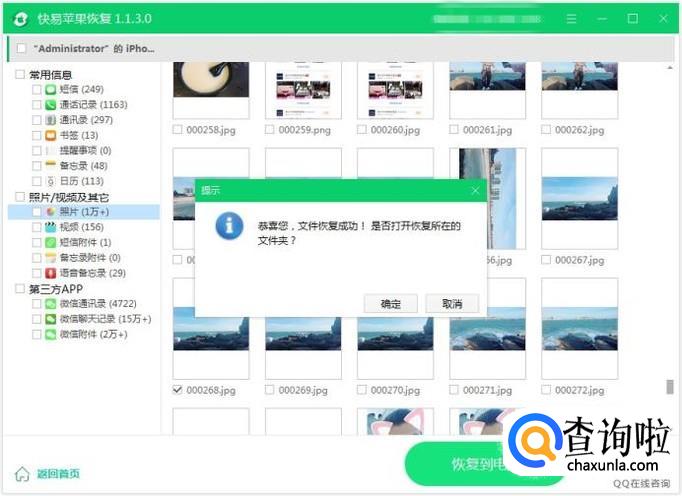Click the 书签 bookmark icon
Viewport: 682px width, 496px height.
51,135
